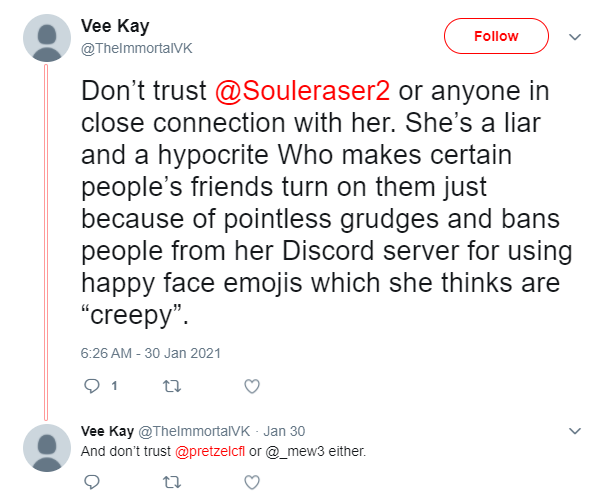View the reply count of 1 on main tweet
Viewport: 603px width, 496px height.
[x=114, y=386]
